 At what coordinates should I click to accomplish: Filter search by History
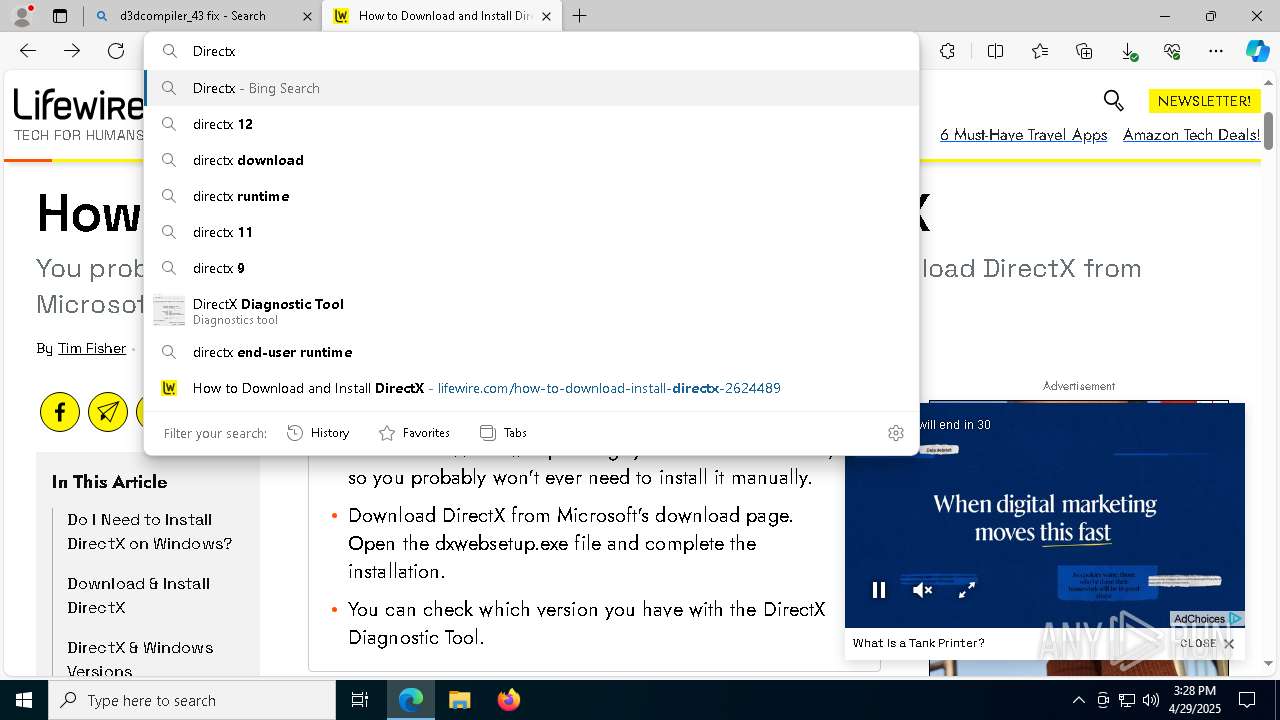point(318,433)
